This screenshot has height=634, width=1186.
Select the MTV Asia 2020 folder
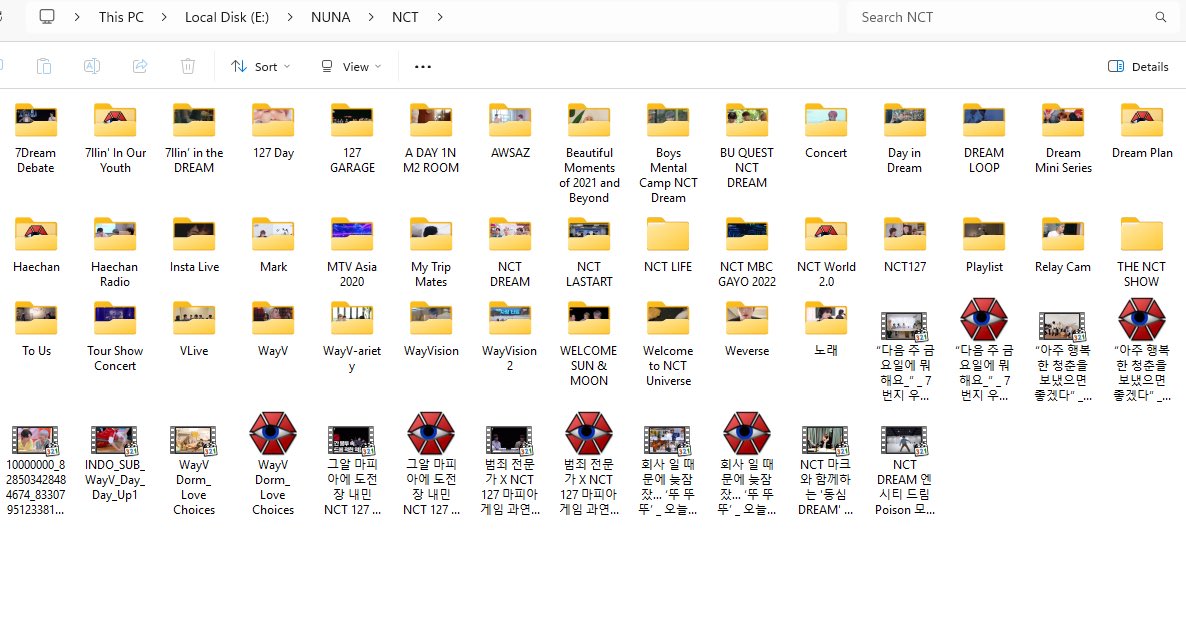pos(352,253)
